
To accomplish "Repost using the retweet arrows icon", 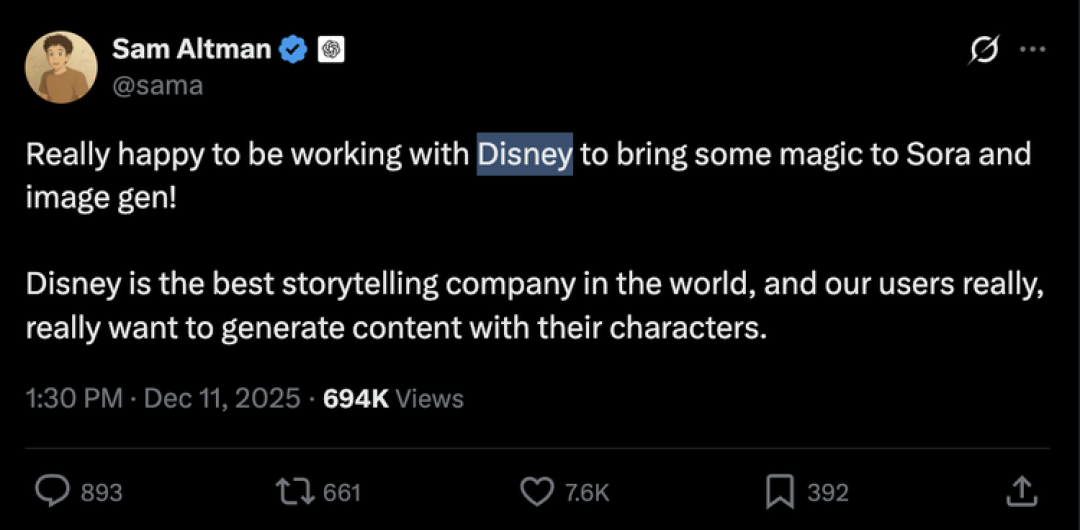I will click(295, 491).
